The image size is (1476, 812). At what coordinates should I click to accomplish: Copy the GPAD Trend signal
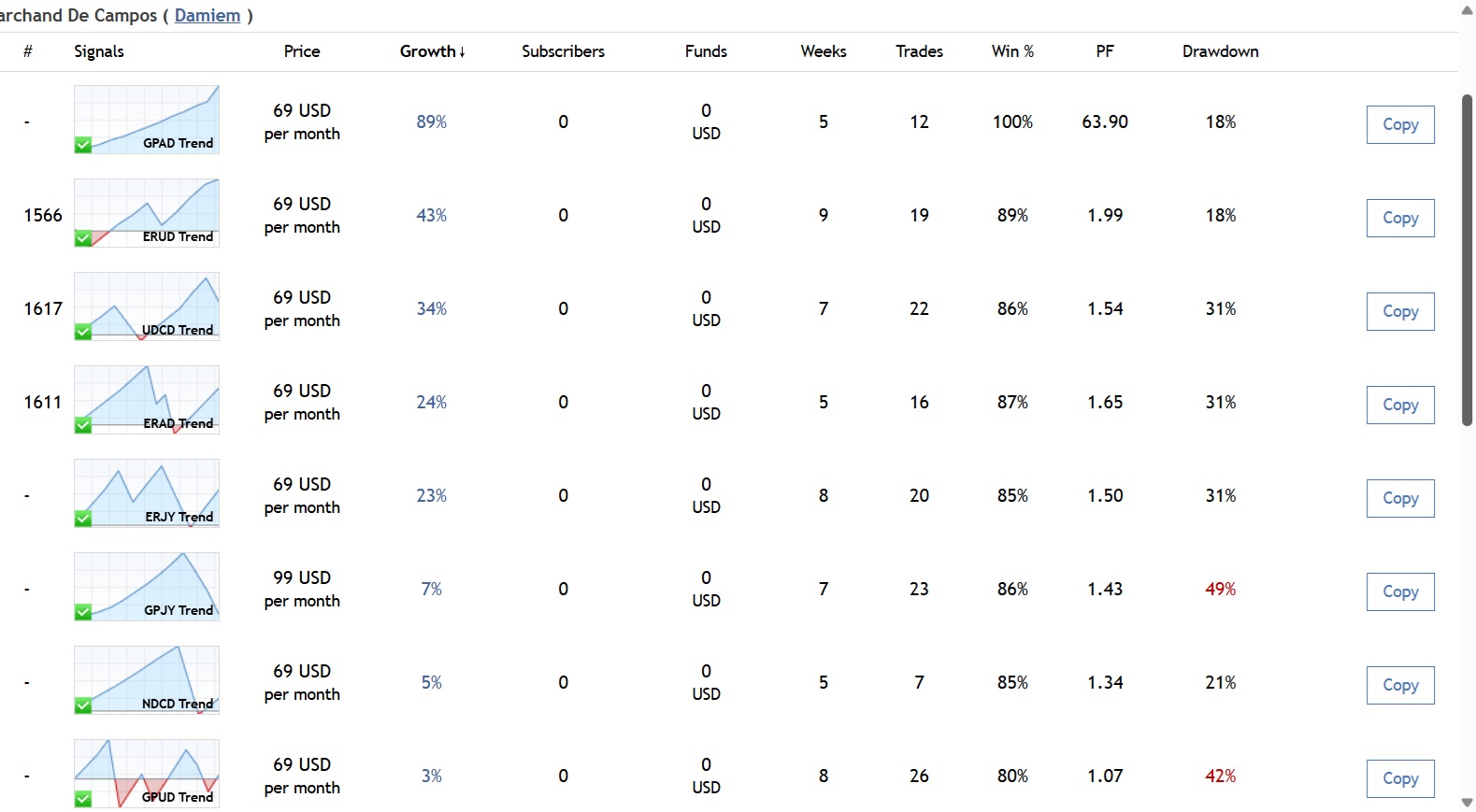(1399, 124)
